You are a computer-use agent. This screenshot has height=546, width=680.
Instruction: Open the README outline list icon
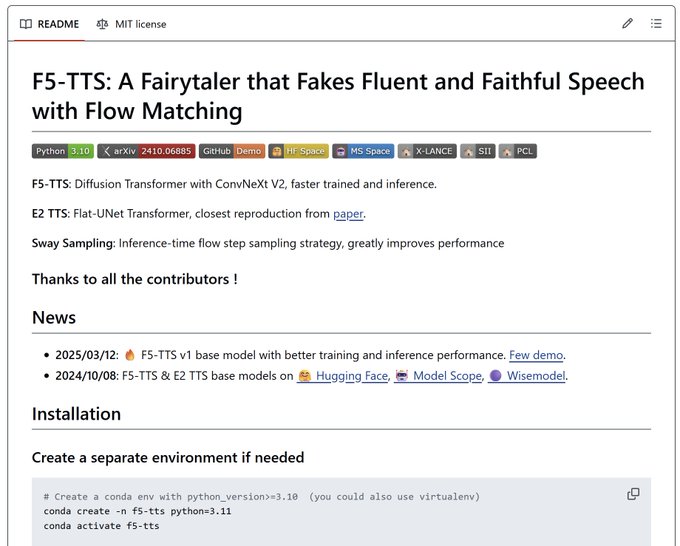pyautogui.click(x=656, y=23)
